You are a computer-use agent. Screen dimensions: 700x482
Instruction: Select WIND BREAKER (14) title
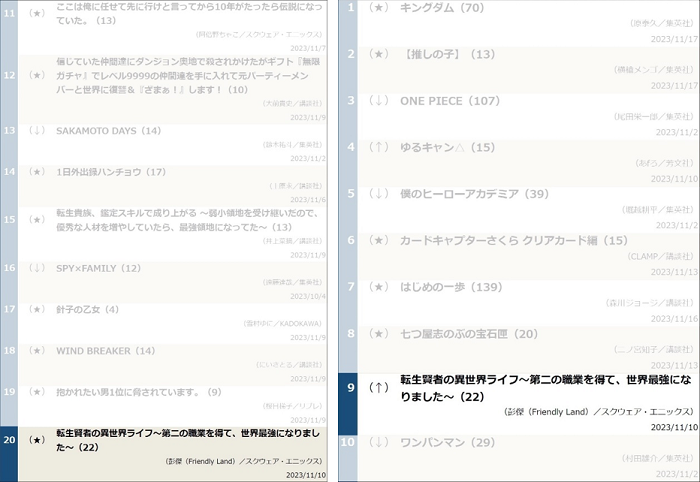pos(106,351)
